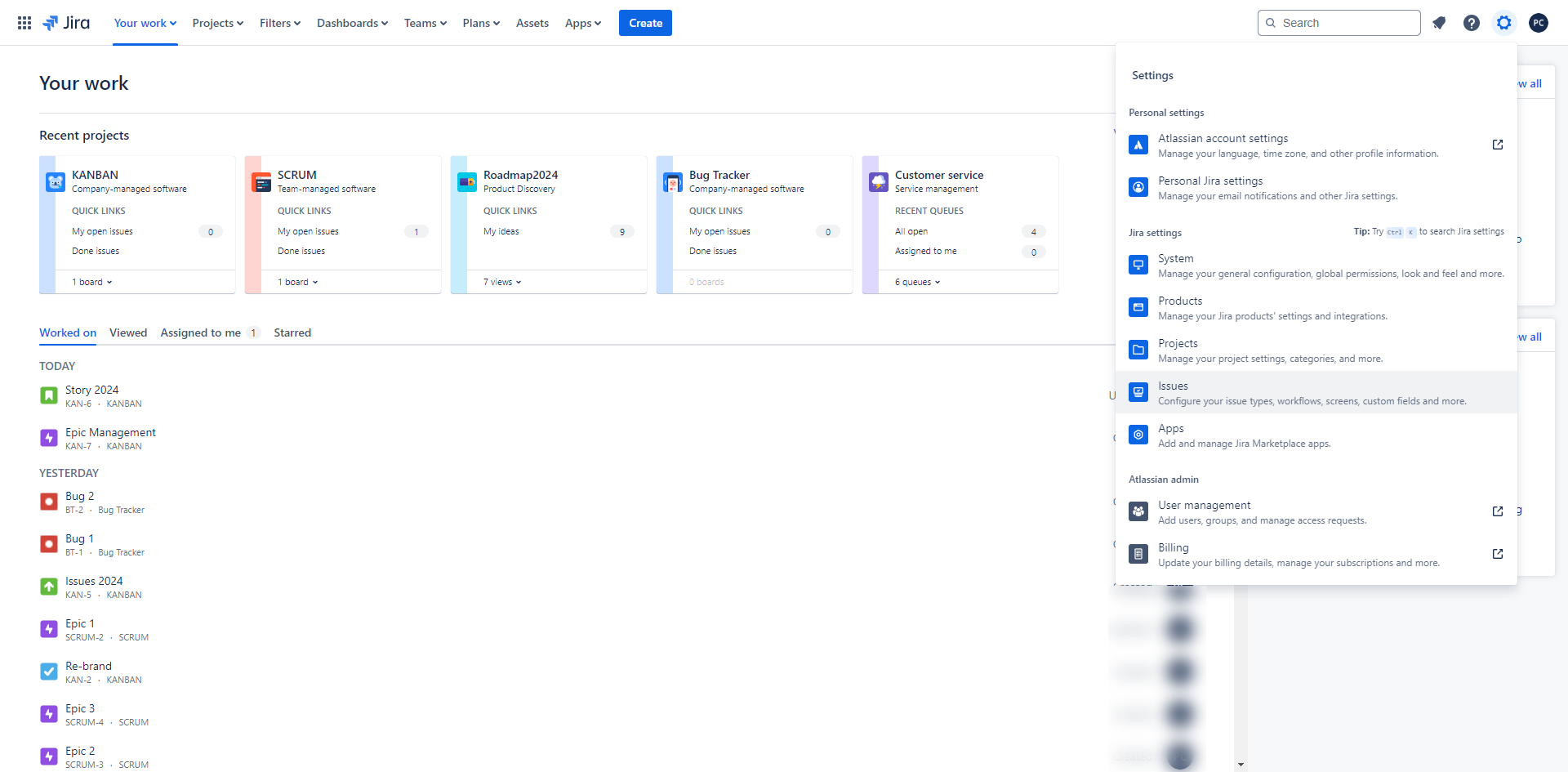The image size is (1568, 772).
Task: Open SCRUM's My open issues link
Action: (x=308, y=231)
